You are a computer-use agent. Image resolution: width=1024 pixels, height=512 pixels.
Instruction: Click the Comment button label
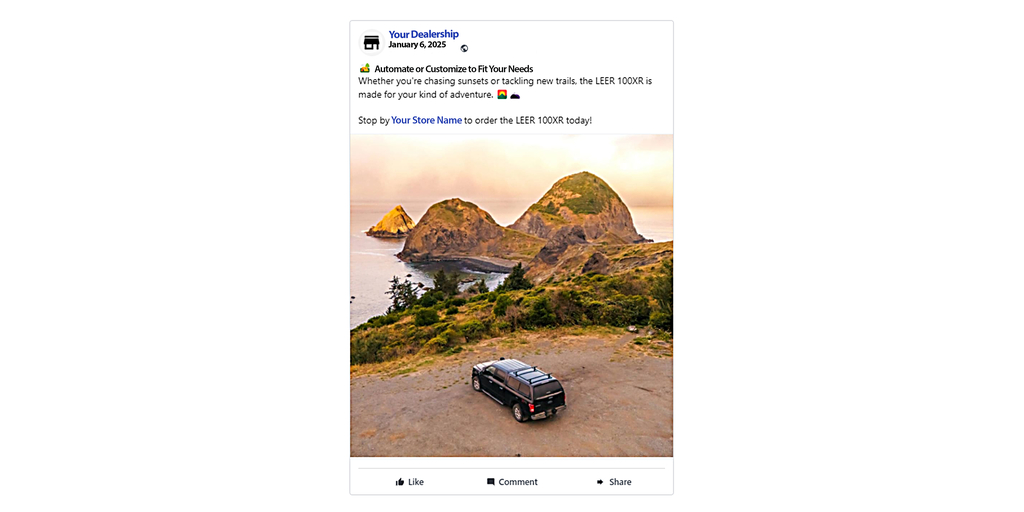click(518, 482)
